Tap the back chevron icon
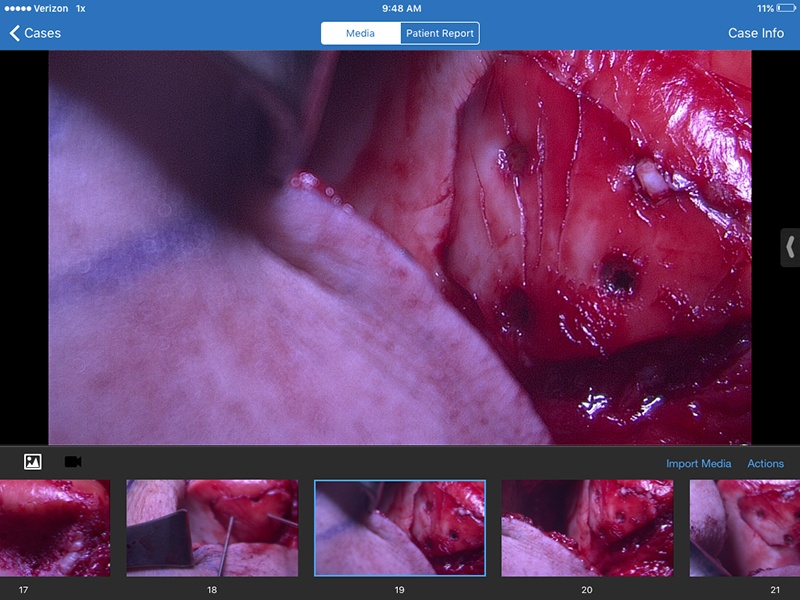 click(14, 33)
